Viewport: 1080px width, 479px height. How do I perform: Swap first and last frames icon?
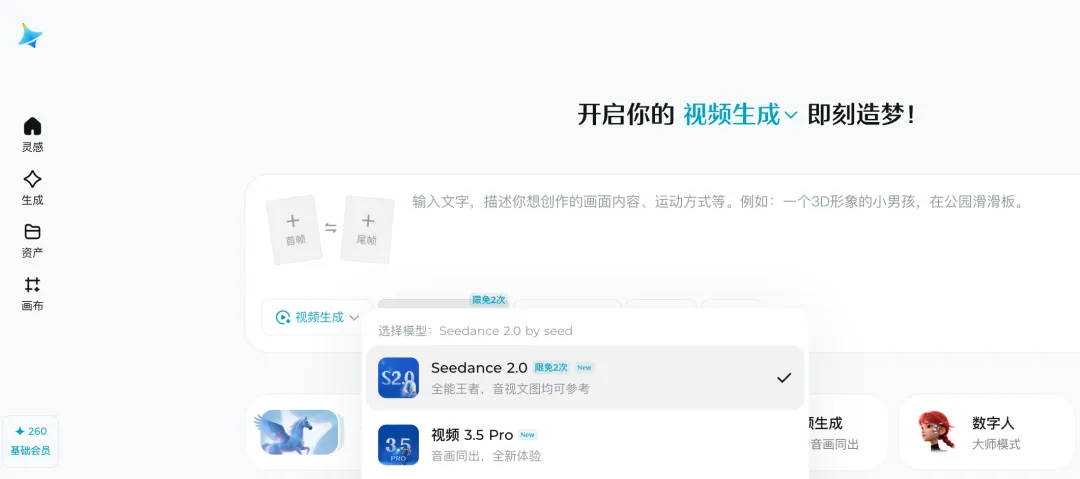pyautogui.click(x=331, y=228)
